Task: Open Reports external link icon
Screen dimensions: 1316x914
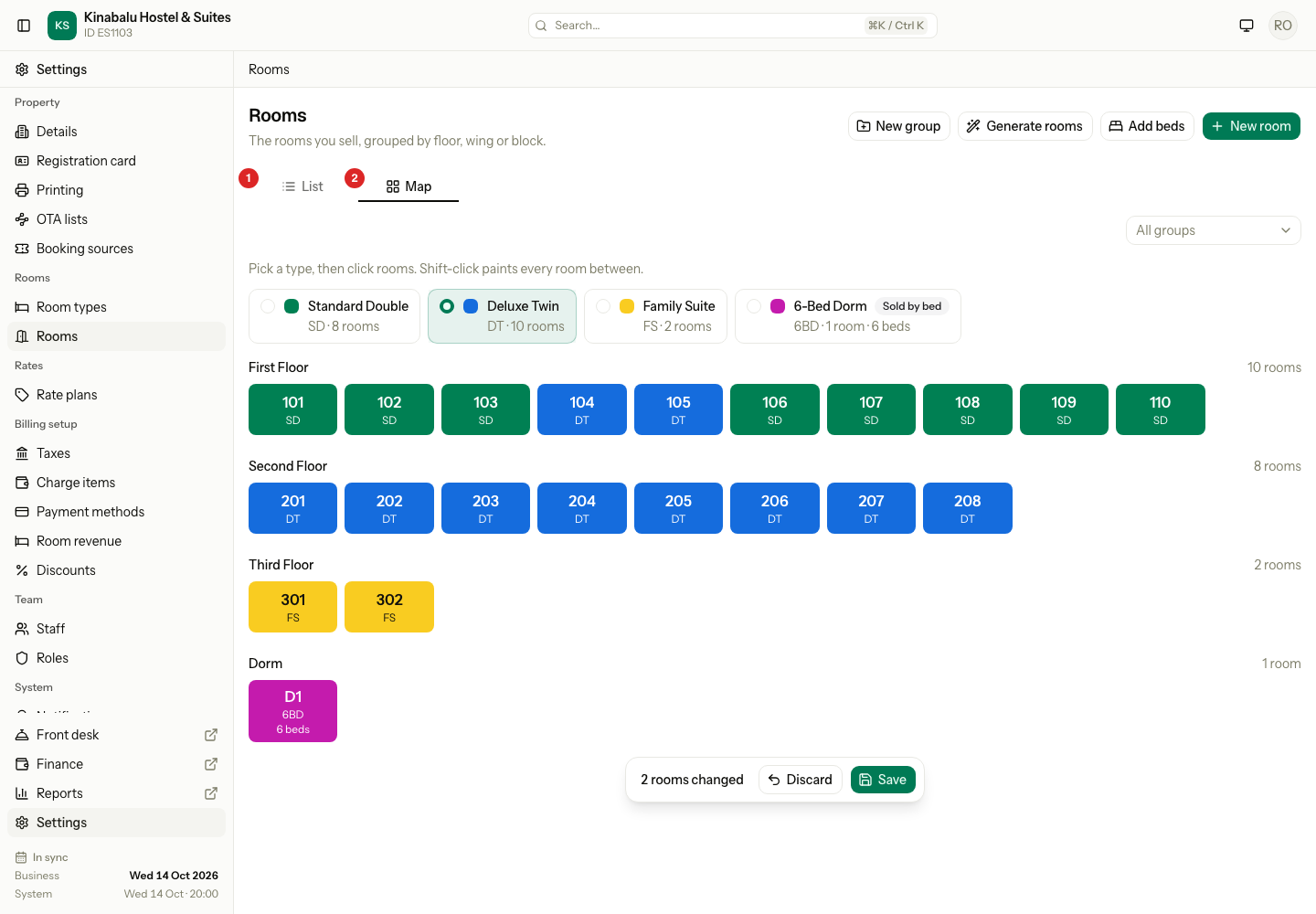Action: point(211,793)
